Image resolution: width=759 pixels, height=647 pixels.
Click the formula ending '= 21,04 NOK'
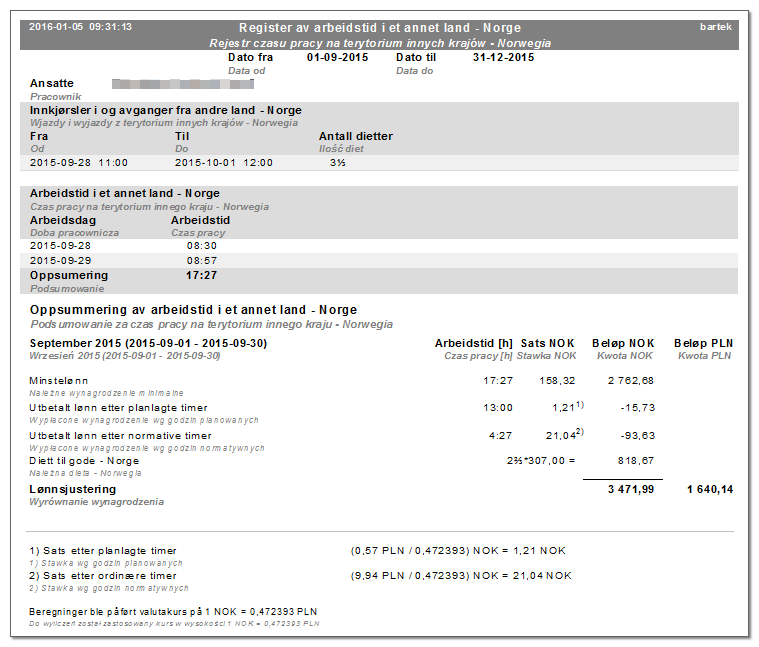point(461,576)
